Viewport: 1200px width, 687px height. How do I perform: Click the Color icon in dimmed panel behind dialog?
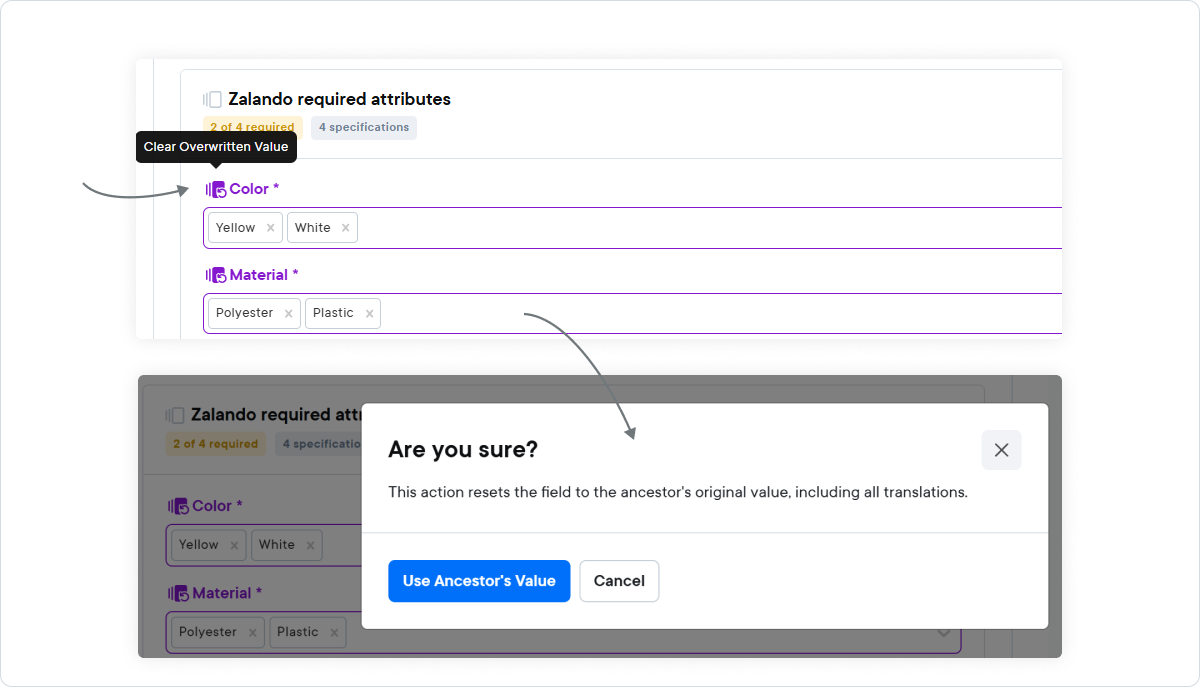point(179,506)
